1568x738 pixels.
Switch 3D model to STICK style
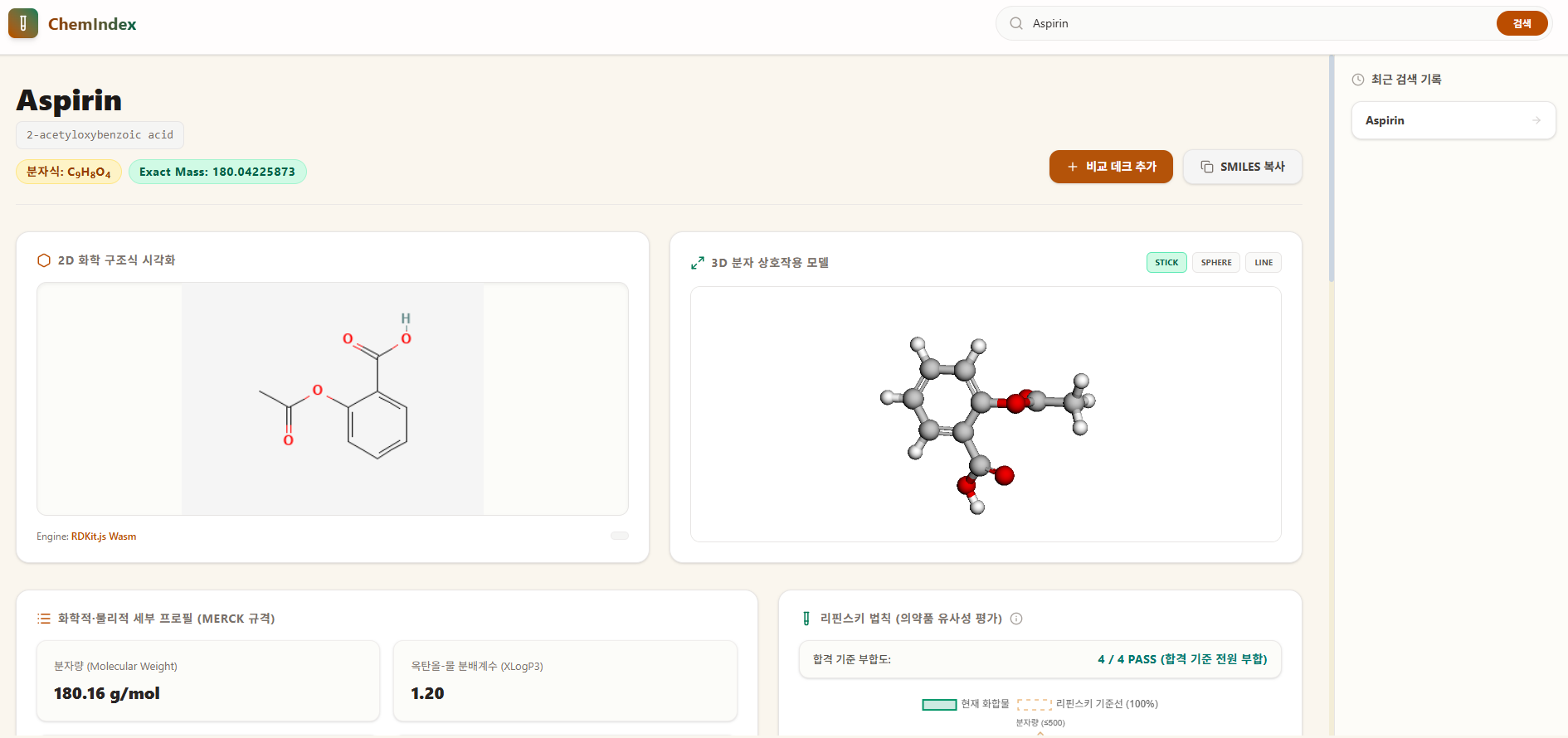(1166, 263)
